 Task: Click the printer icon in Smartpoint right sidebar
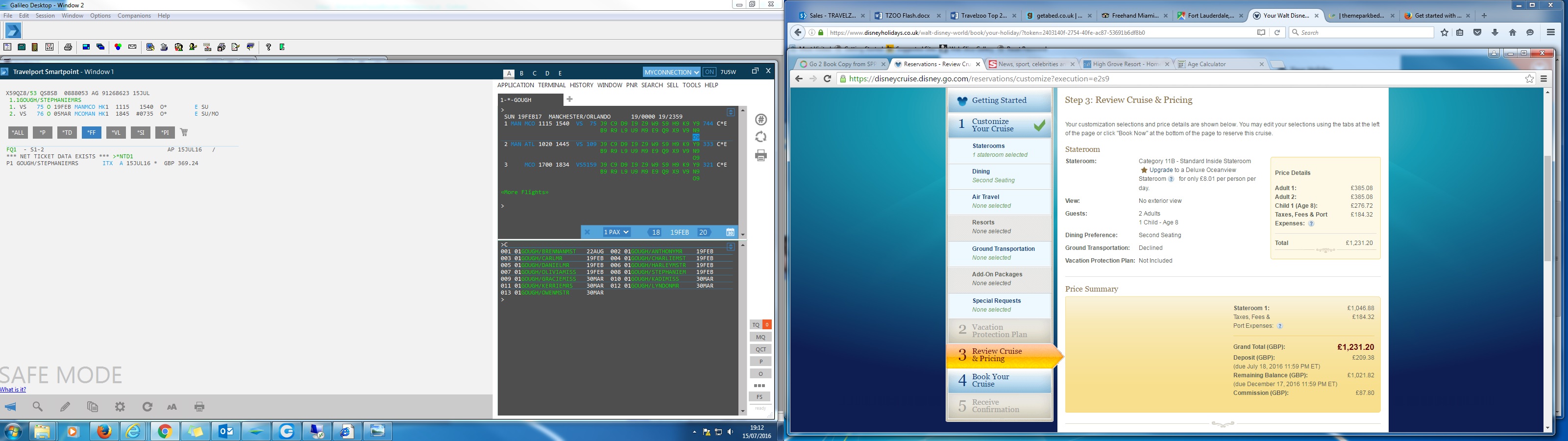761,156
